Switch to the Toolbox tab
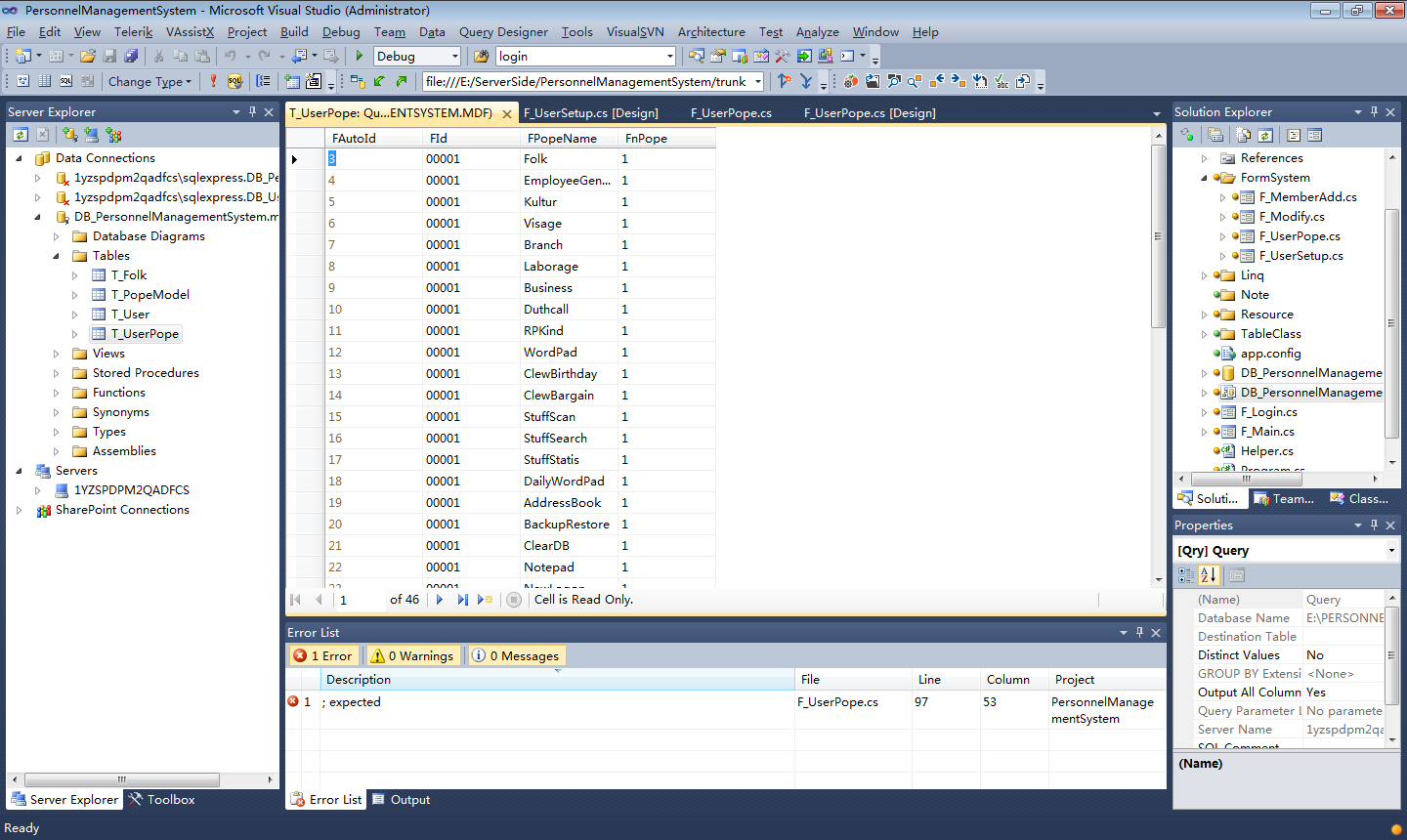 tap(162, 800)
